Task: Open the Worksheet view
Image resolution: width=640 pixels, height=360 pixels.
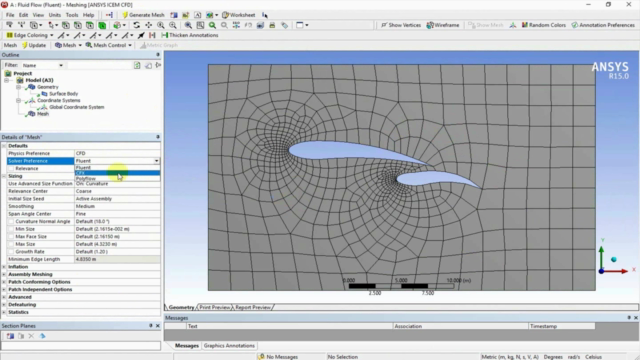Action: (239, 15)
